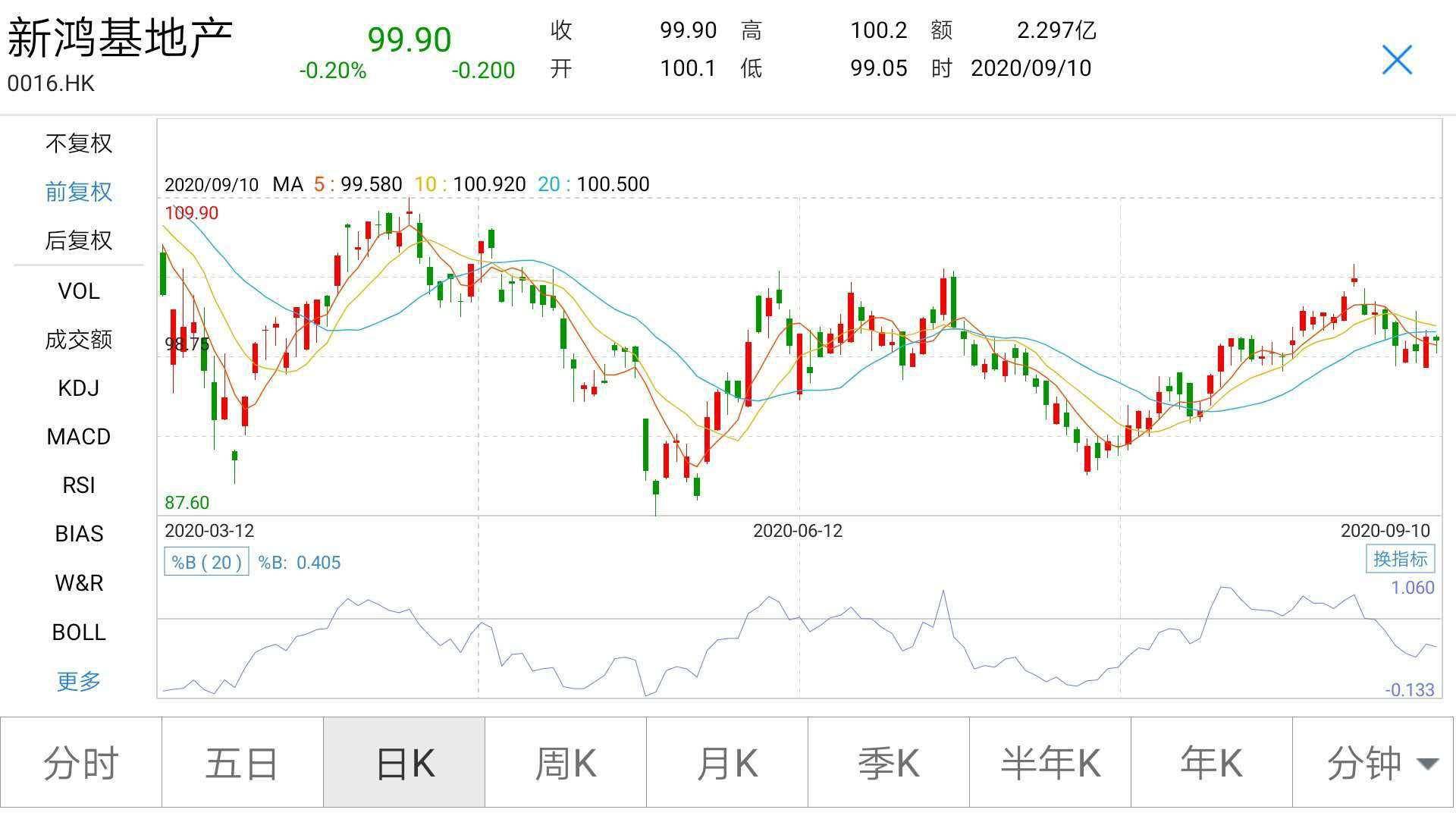
Task: Click the 换指标 button
Action: pyautogui.click(x=1400, y=559)
